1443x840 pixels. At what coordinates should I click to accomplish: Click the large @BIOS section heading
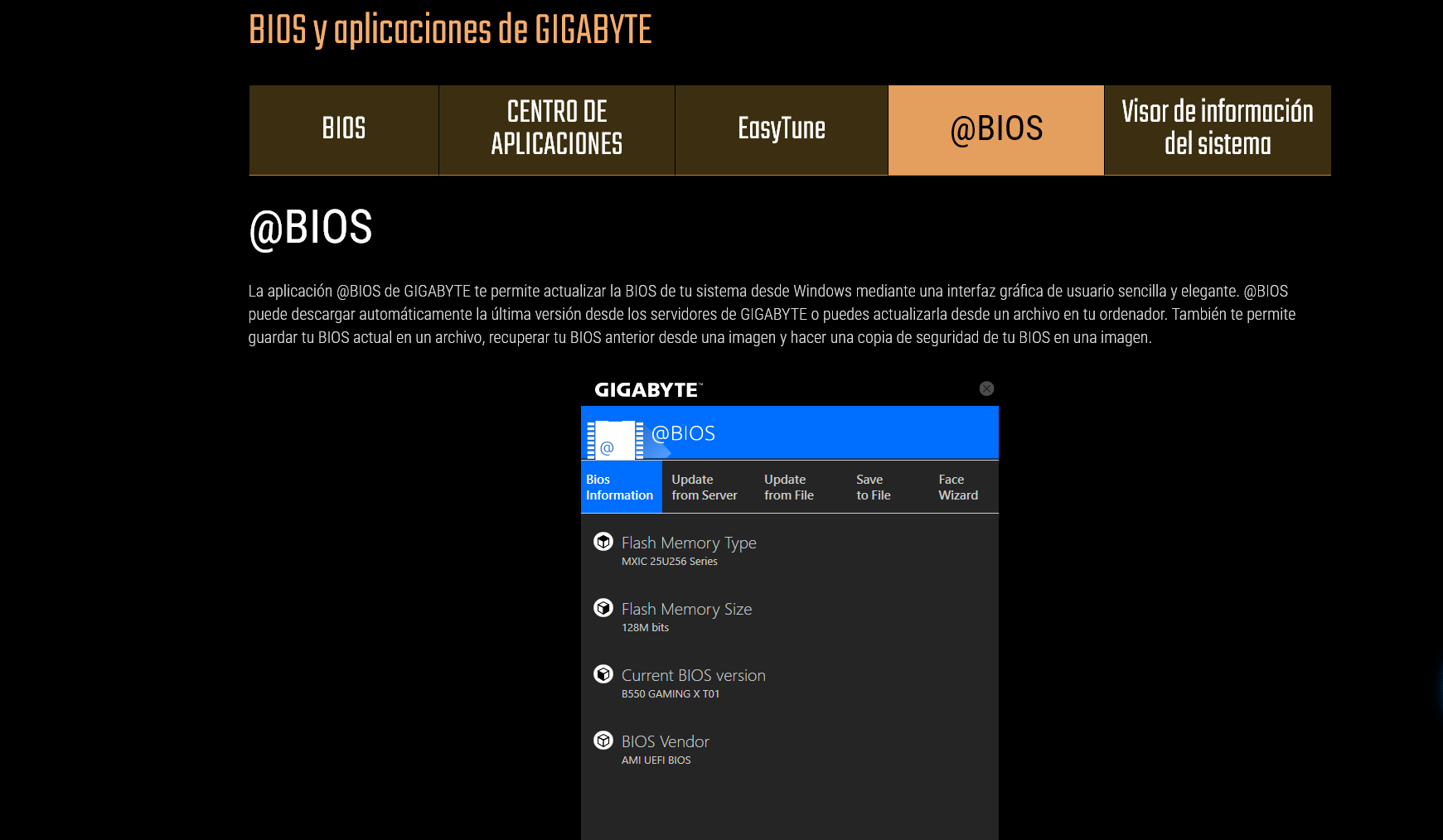(x=311, y=228)
